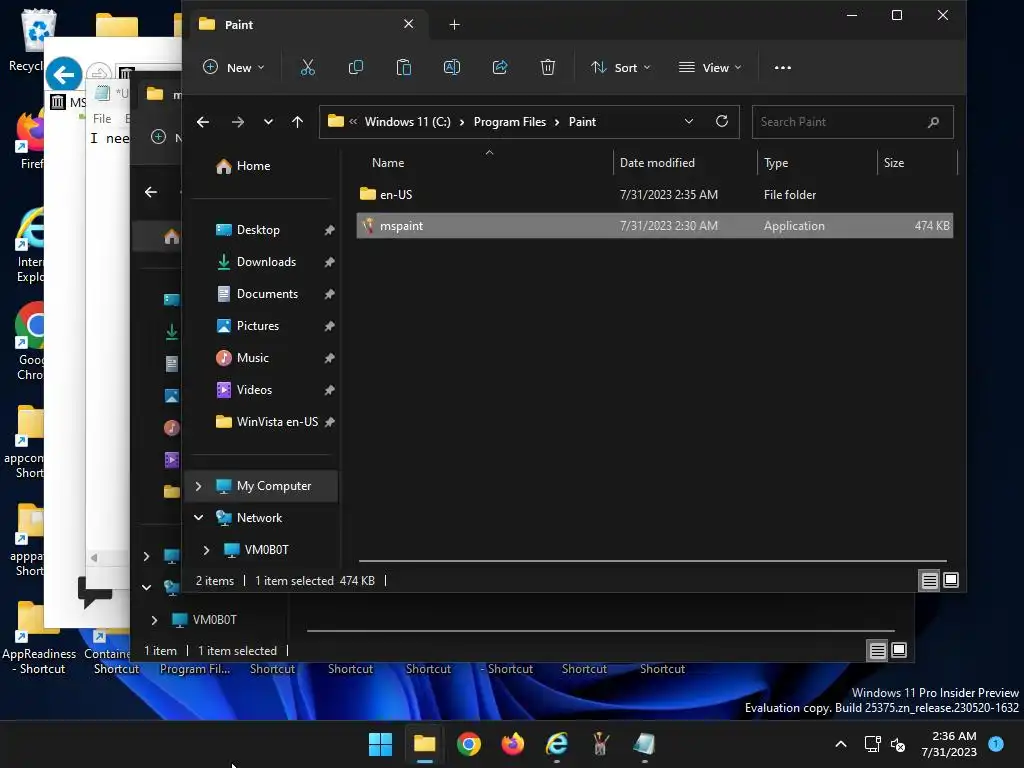The image size is (1024, 768).
Task: Click Windows 11 (C:) in the breadcrumb
Action: 408,122
